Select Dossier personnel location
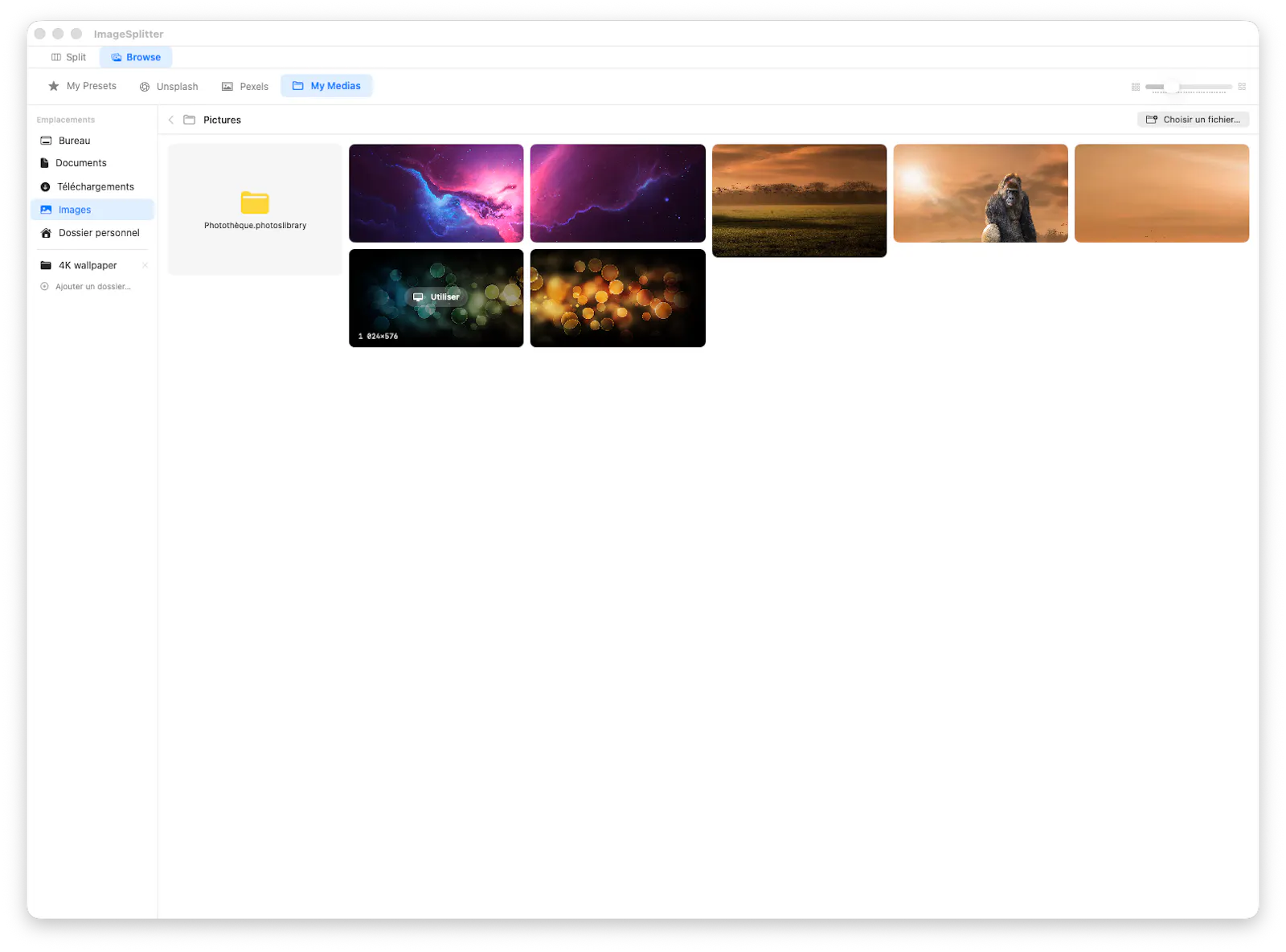Viewport: 1286px width, 952px height. pos(92,233)
